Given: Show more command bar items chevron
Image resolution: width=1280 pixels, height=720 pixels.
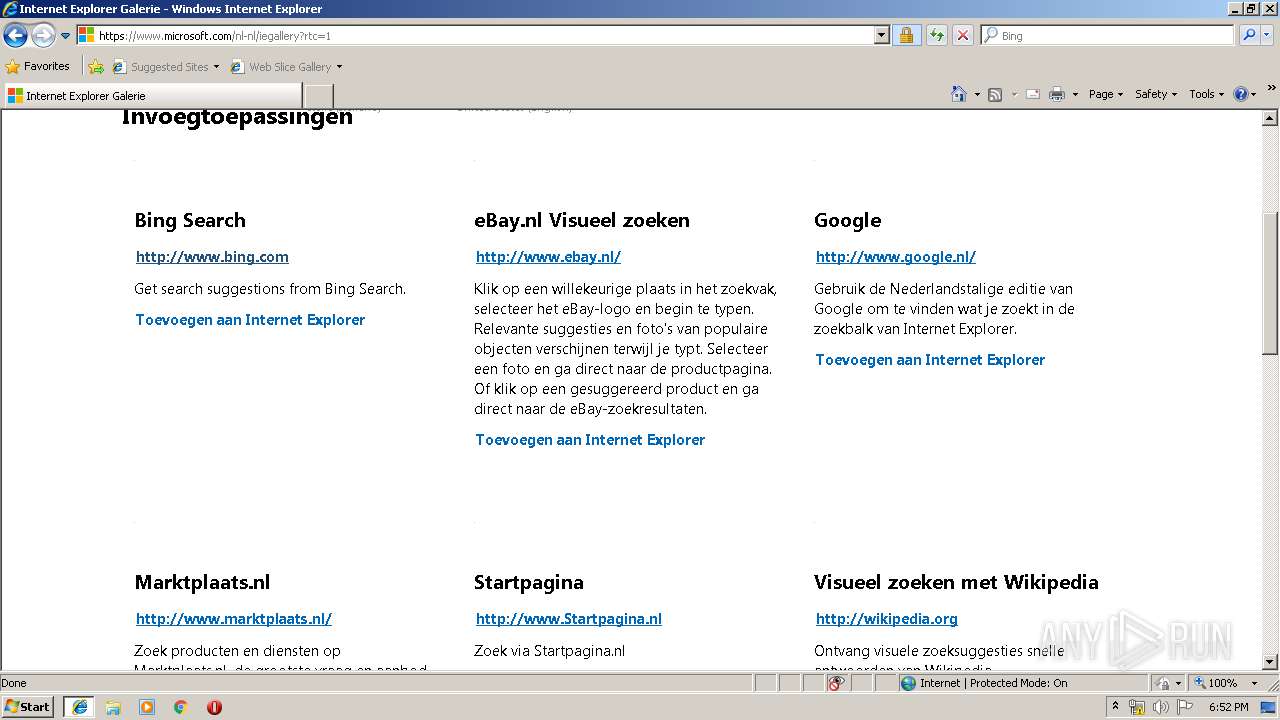Looking at the screenshot, I should pos(1271,89).
